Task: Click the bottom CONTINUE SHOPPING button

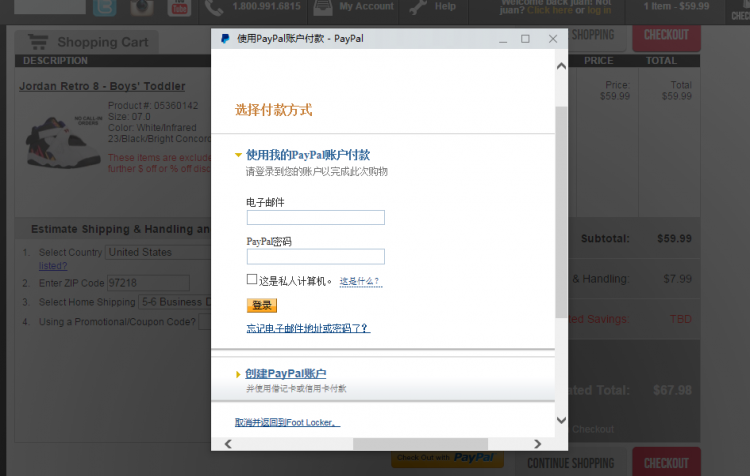Action: click(570, 463)
